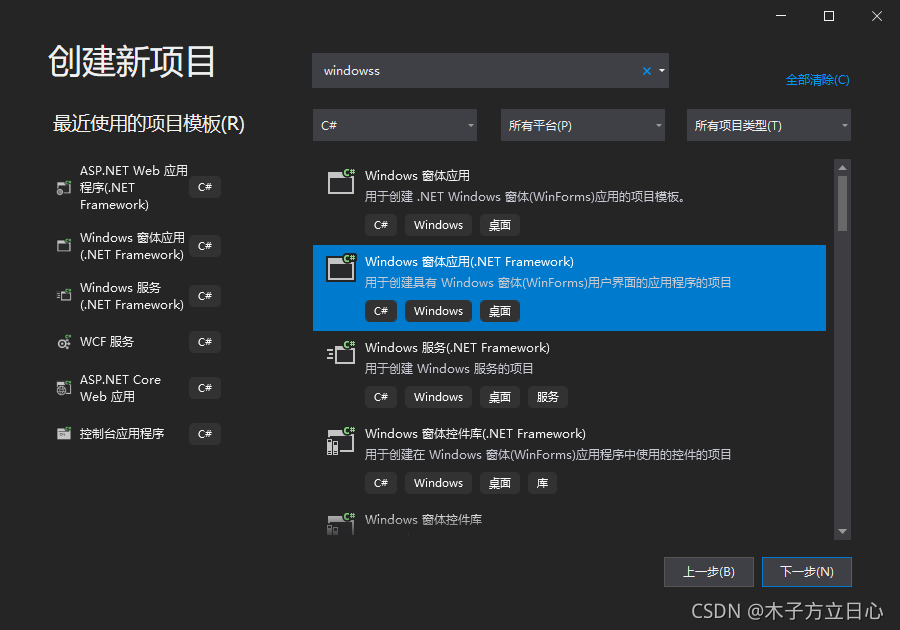
Task: Click the recent Windows 服务 template icon
Action: coord(64,295)
